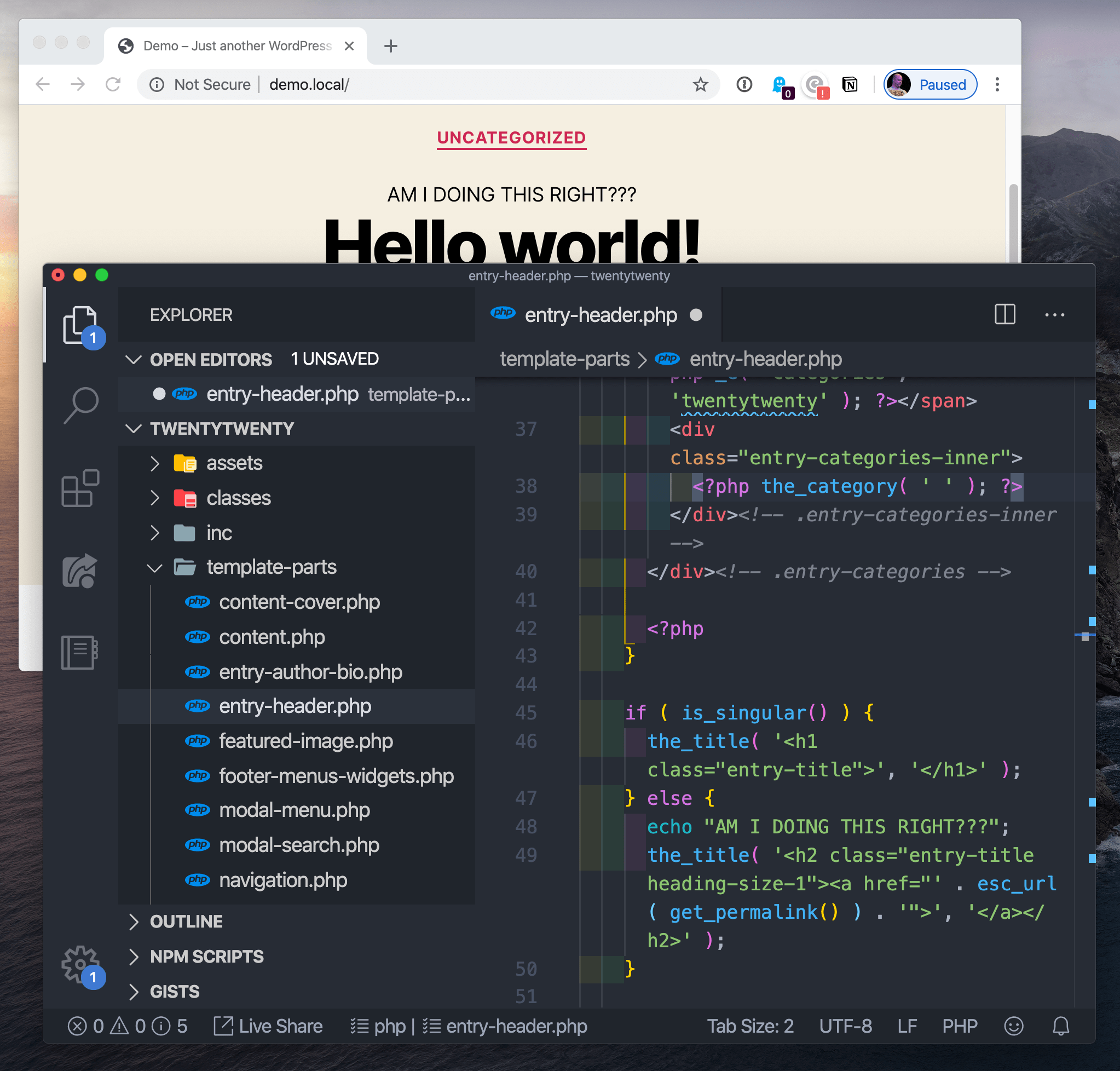Open content-cover.php in the file tree
Screen dimensions: 1120x1071
(x=299, y=602)
